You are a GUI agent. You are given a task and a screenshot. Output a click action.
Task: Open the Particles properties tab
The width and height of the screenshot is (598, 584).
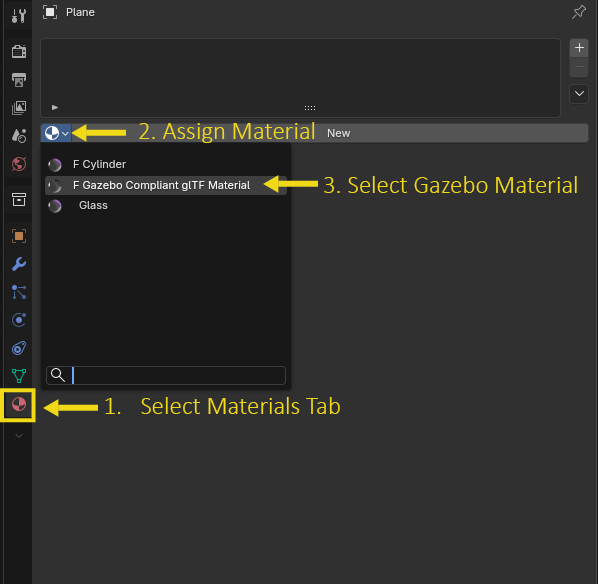(19, 292)
